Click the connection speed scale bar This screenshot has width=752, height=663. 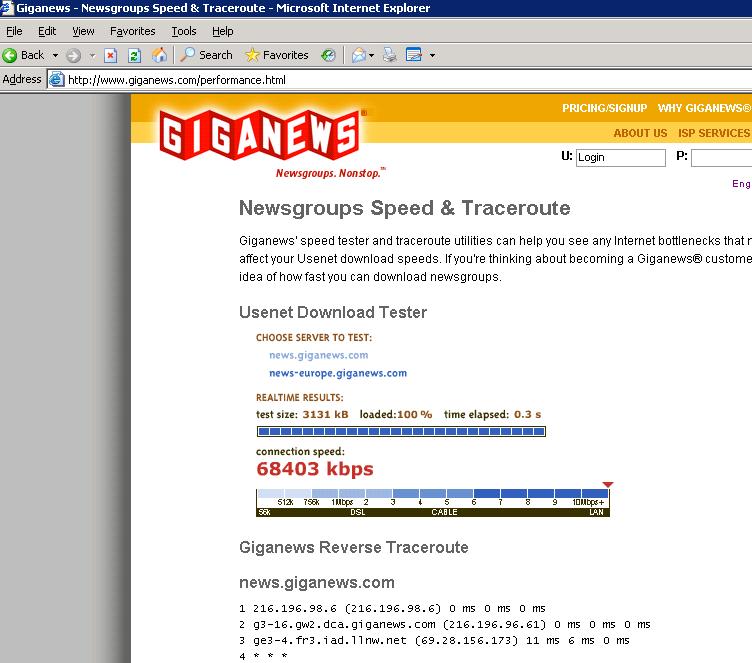click(432, 501)
